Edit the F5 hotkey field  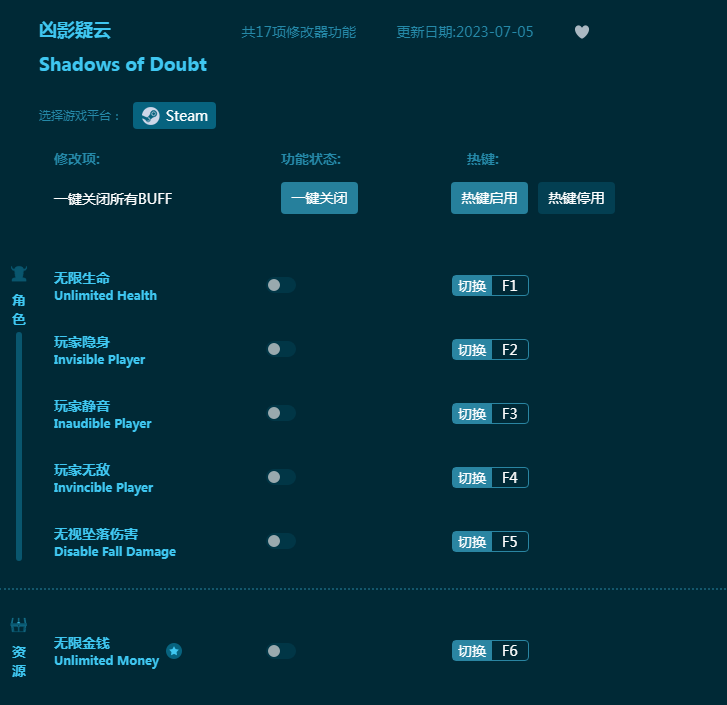click(x=510, y=541)
